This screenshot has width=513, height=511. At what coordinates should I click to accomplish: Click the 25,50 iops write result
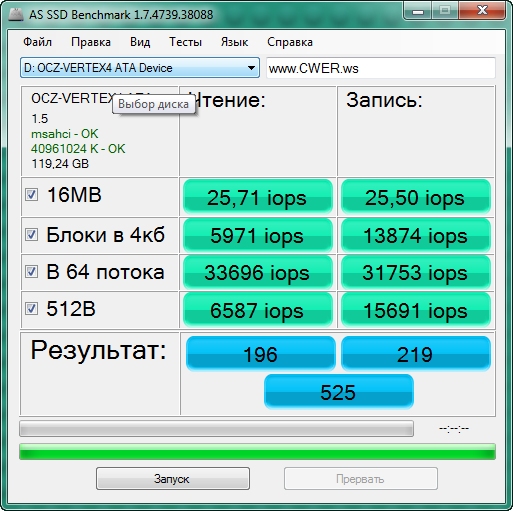tap(415, 197)
